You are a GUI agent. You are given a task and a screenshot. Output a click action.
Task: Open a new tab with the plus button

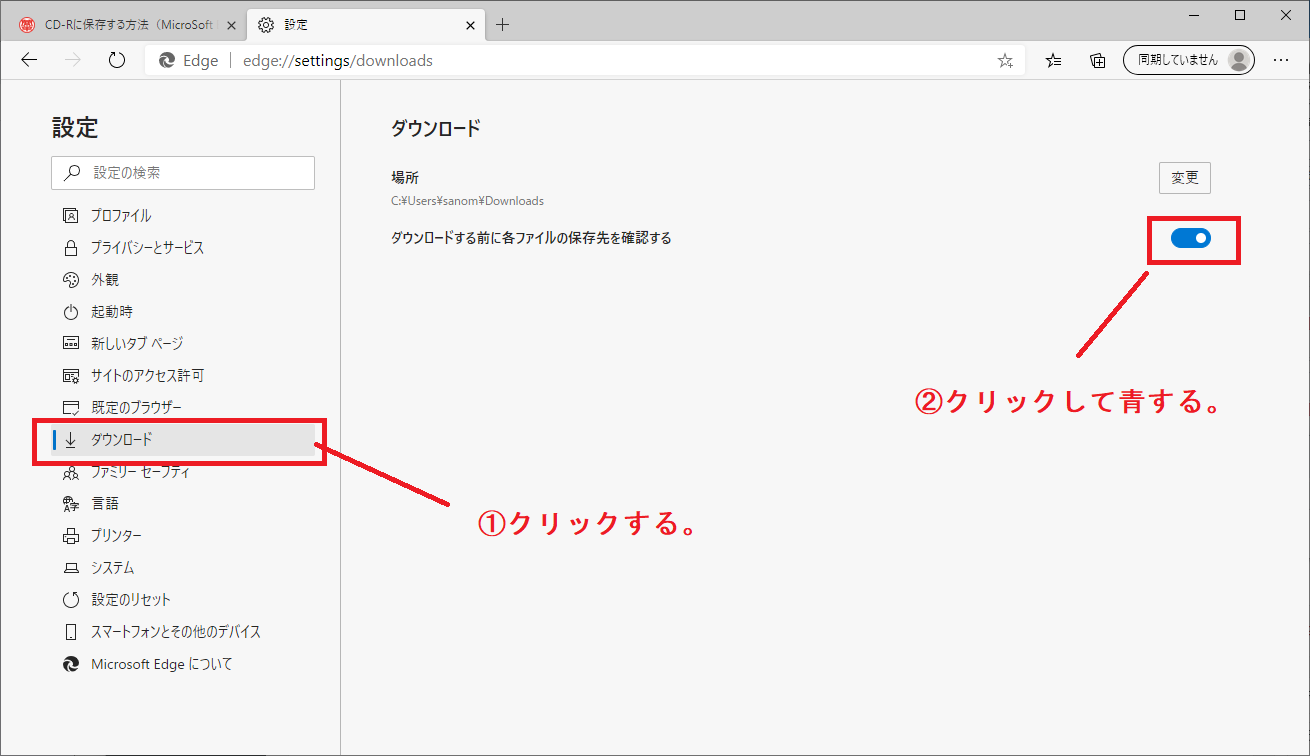click(502, 24)
